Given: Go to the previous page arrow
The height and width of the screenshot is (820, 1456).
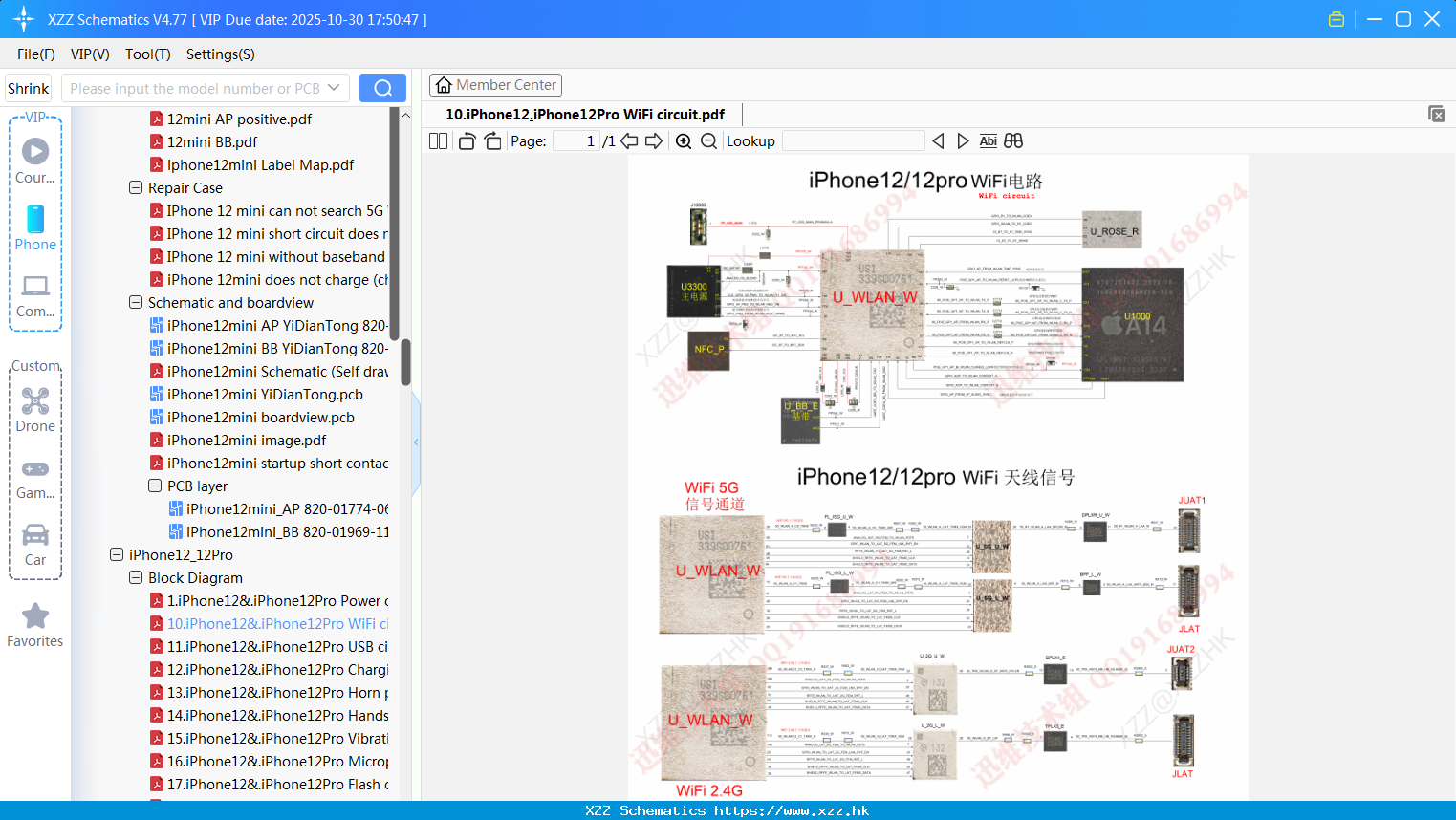Looking at the screenshot, I should pos(629,141).
